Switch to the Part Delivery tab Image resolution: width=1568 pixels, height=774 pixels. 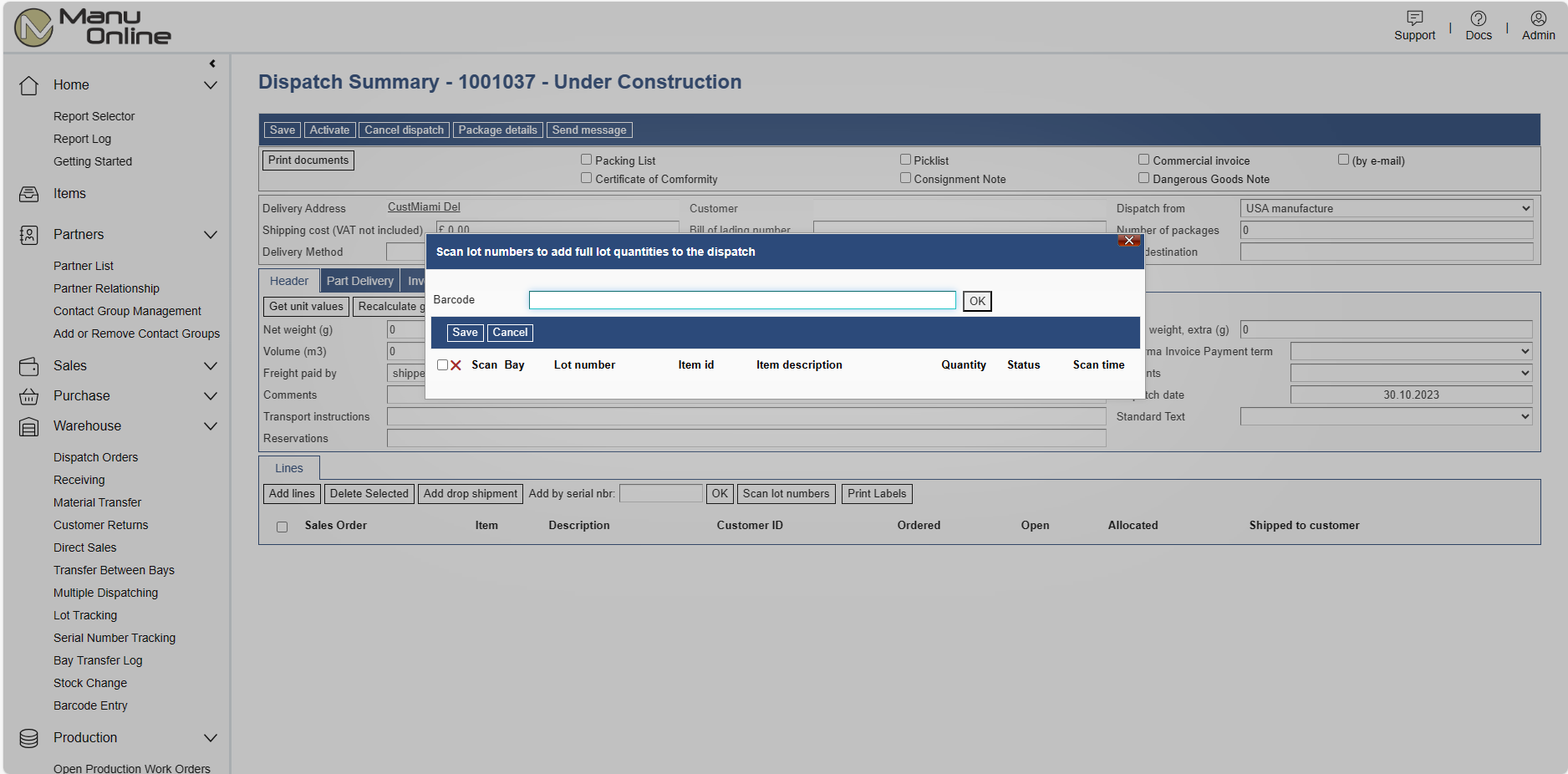[359, 281]
